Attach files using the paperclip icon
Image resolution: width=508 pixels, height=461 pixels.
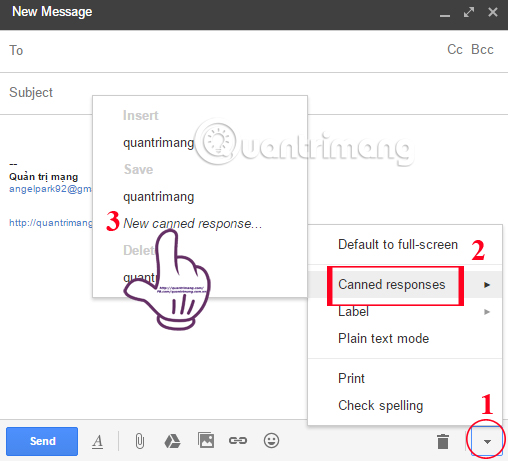[x=140, y=442]
